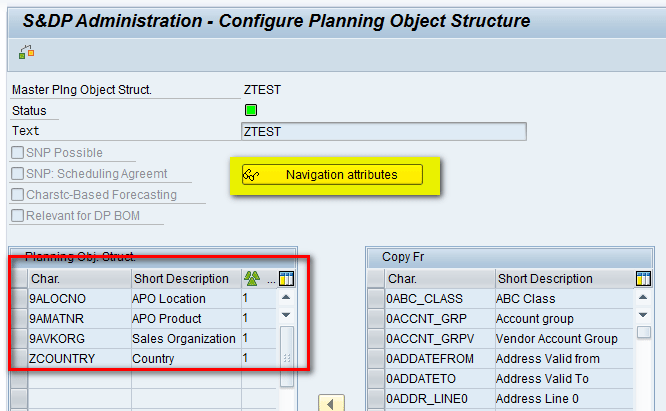
Task: Open Navigation attributes
Action: point(332,175)
